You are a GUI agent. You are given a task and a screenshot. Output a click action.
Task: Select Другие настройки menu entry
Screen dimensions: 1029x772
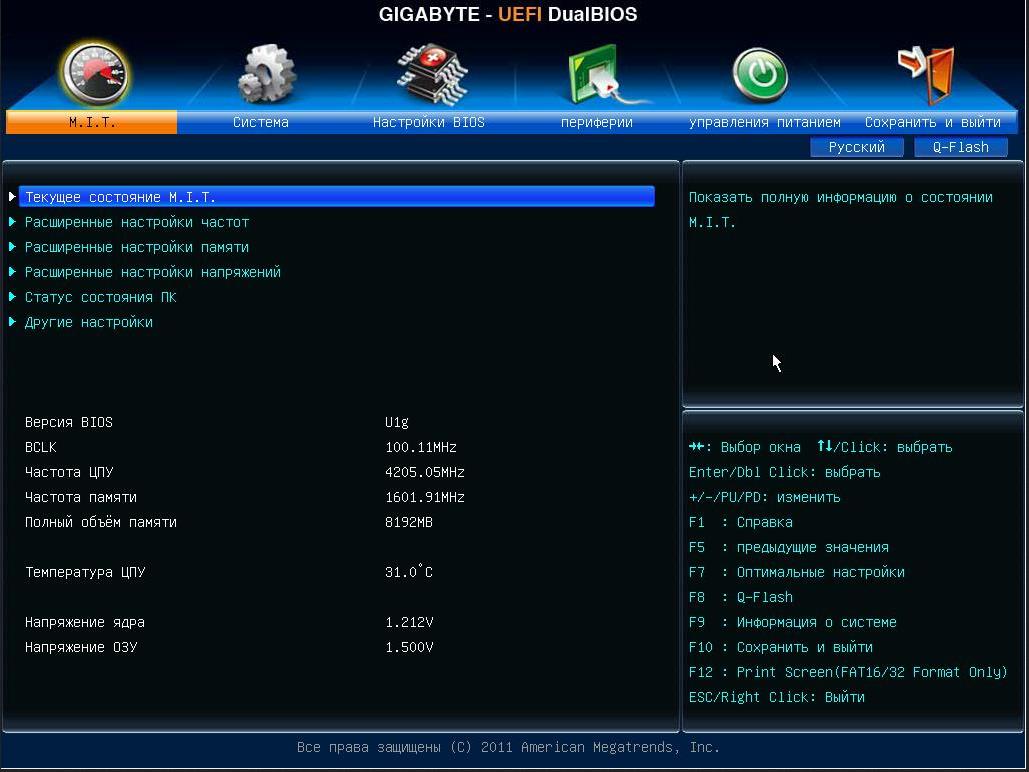pos(88,322)
